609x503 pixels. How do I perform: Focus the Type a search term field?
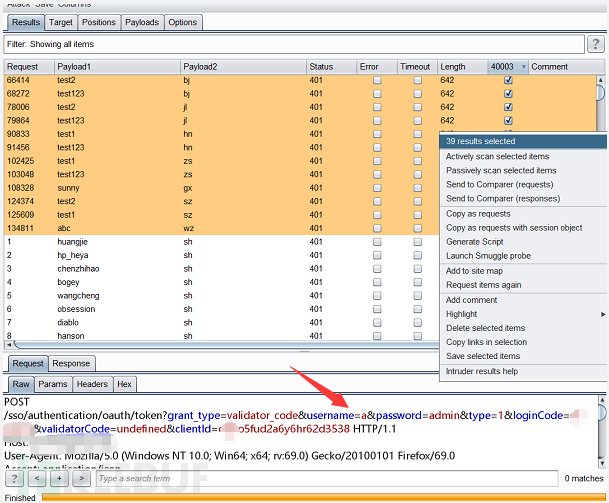pos(327,478)
